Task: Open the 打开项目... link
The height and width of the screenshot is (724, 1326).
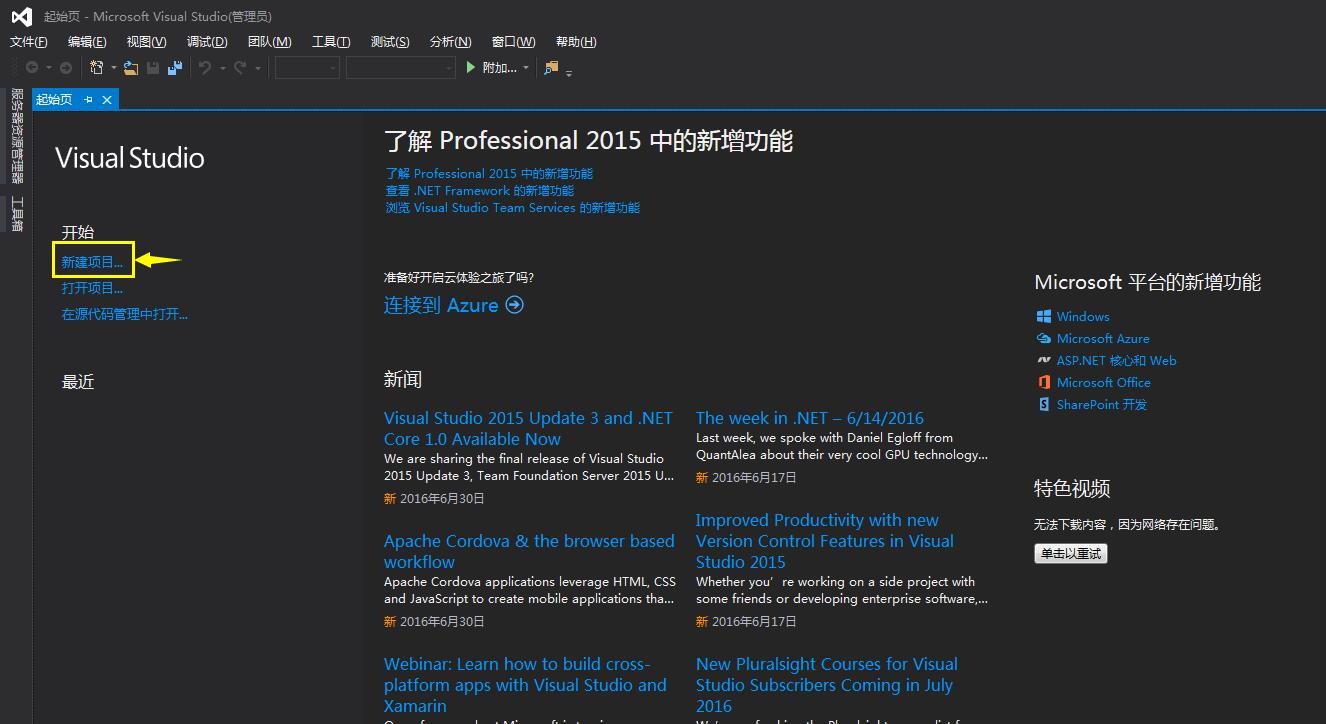Action: point(92,288)
